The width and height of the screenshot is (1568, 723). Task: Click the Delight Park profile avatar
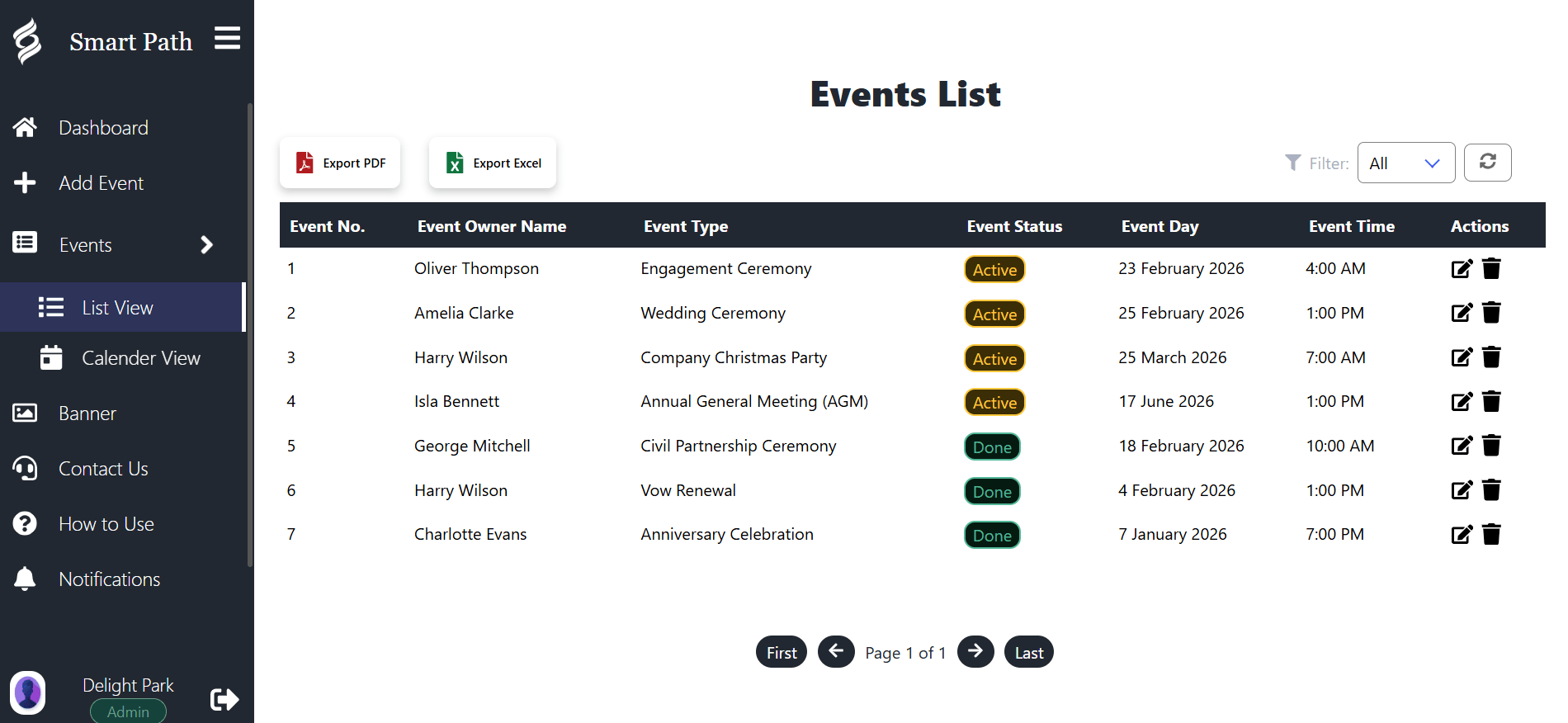28,692
